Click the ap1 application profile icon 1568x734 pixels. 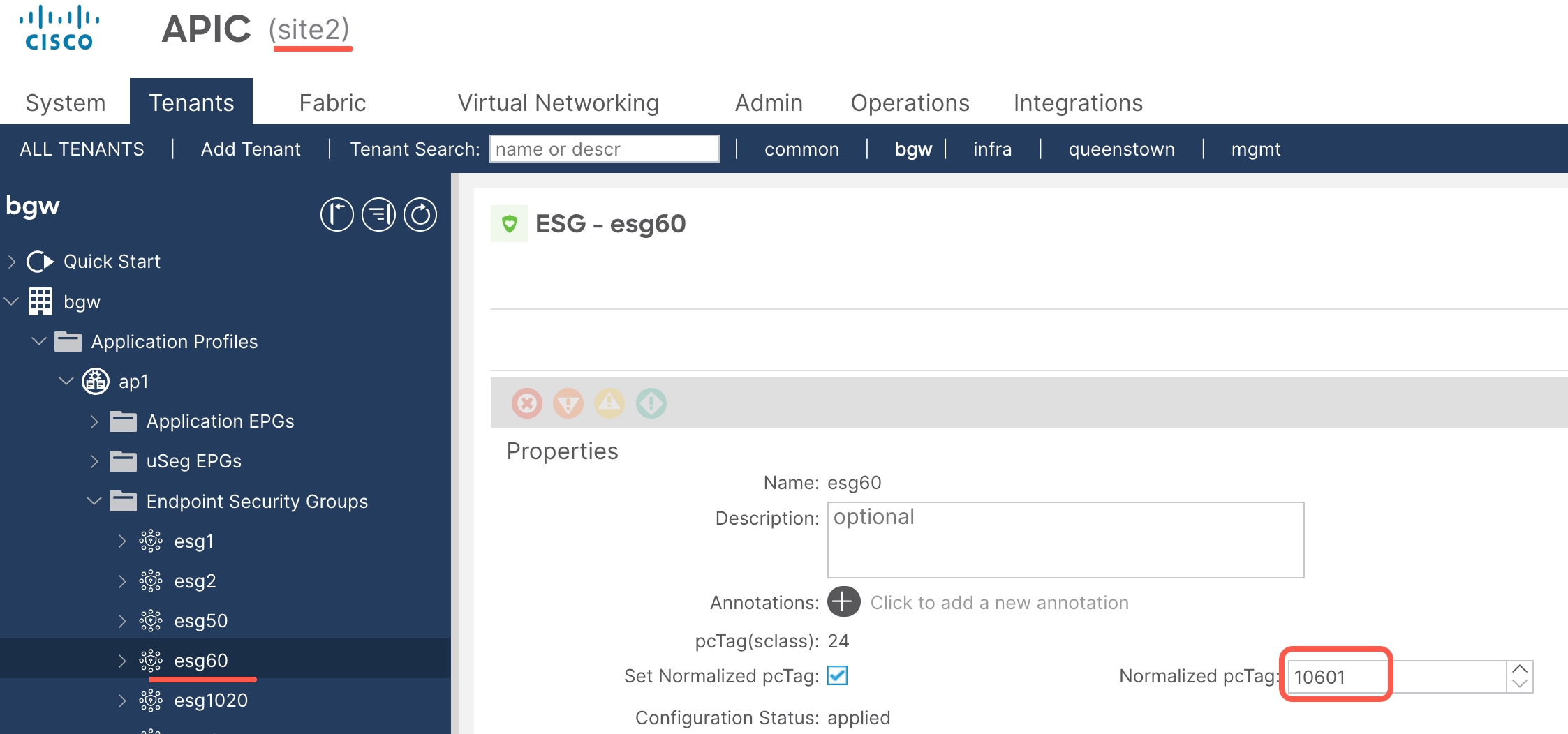point(96,381)
